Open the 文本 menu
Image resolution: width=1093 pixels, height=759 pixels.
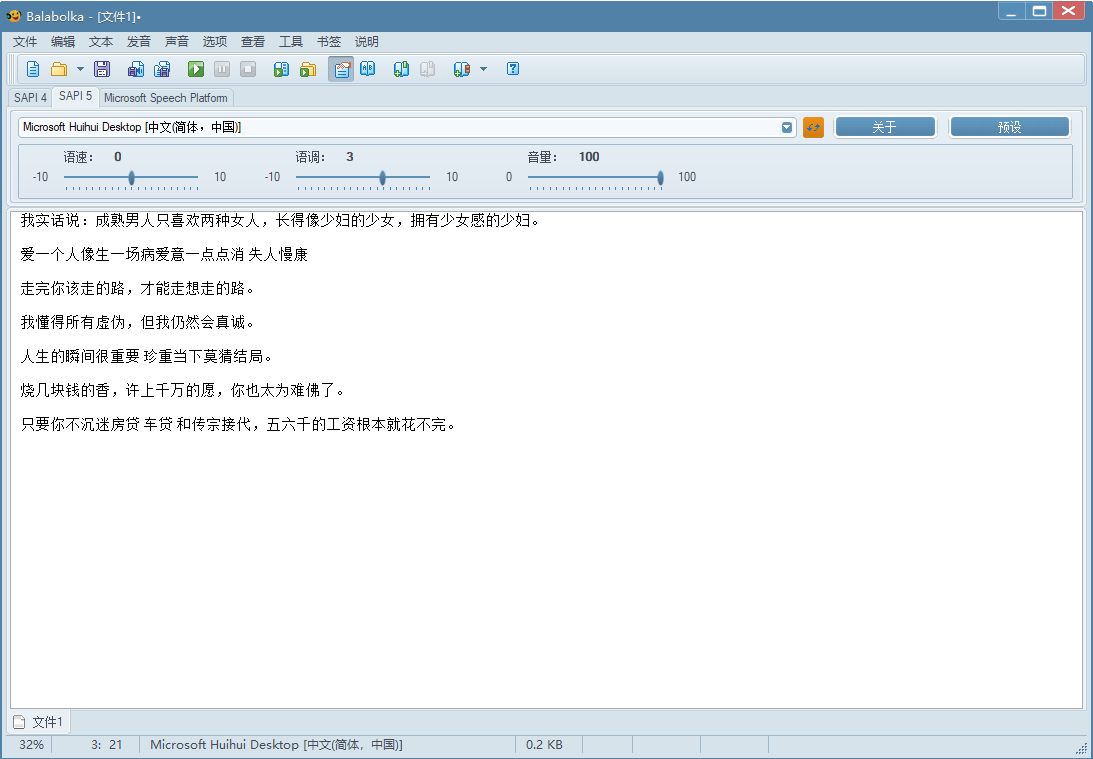100,42
